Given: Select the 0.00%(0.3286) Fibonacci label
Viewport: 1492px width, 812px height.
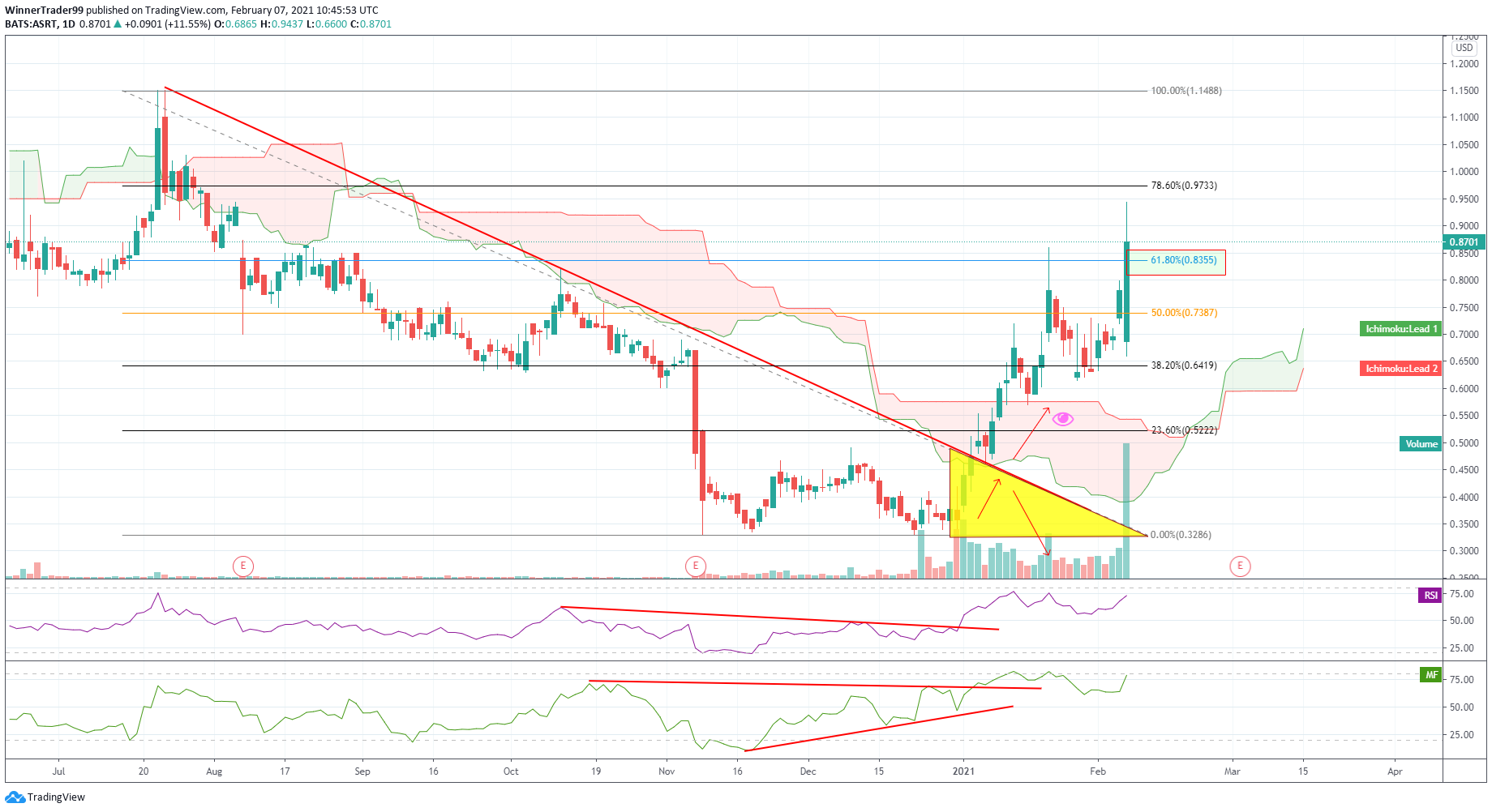Looking at the screenshot, I should click(1181, 535).
